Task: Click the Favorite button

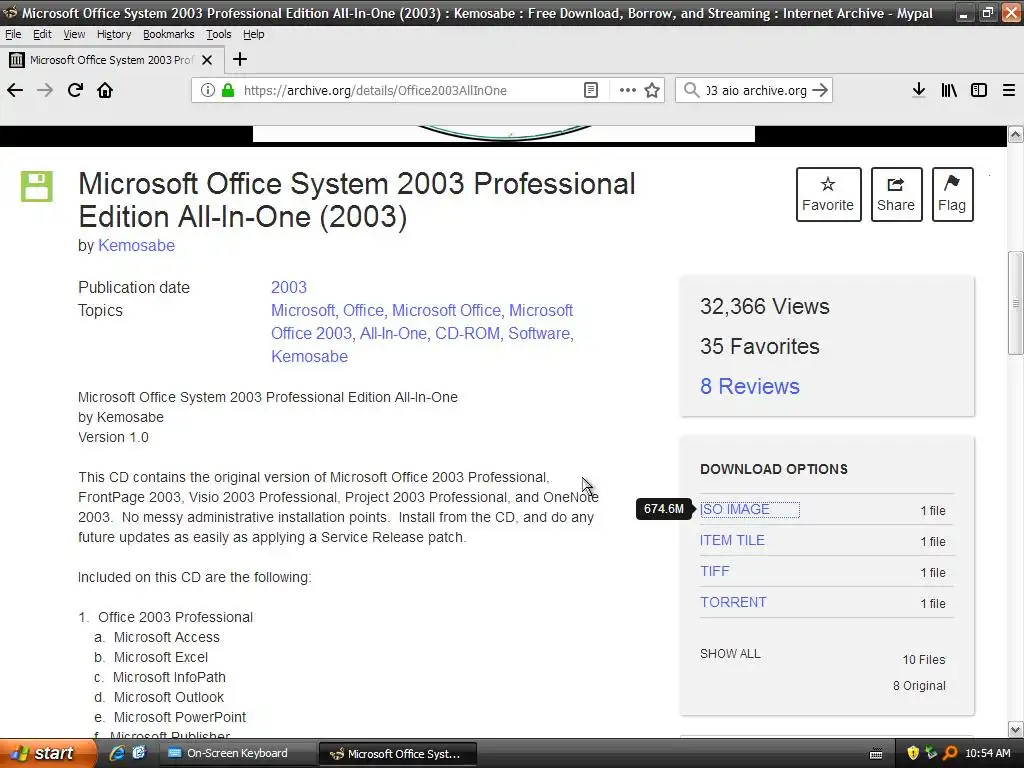Action: (828, 195)
